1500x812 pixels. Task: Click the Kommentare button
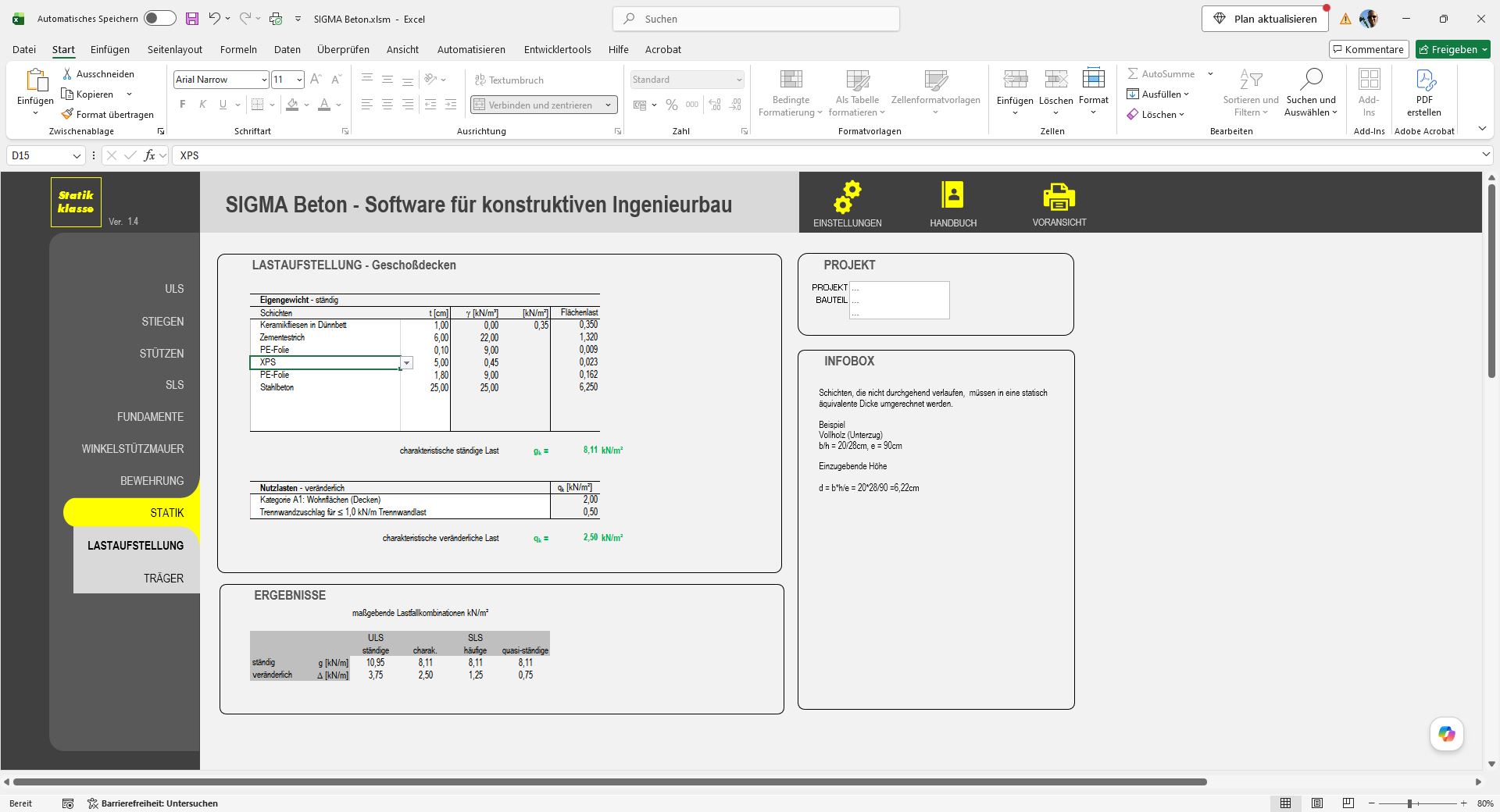point(1369,49)
